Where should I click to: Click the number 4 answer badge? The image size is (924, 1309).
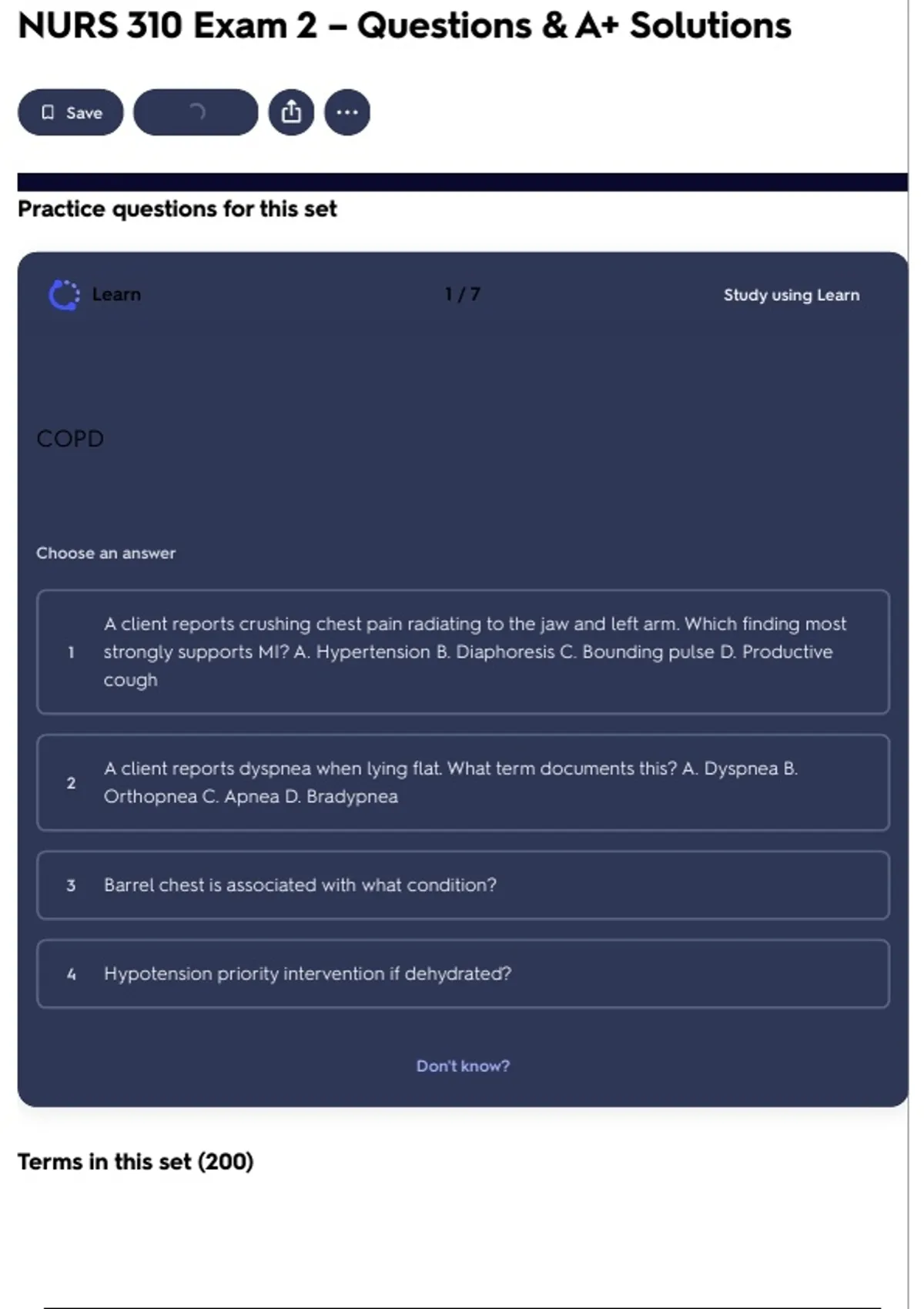point(71,974)
